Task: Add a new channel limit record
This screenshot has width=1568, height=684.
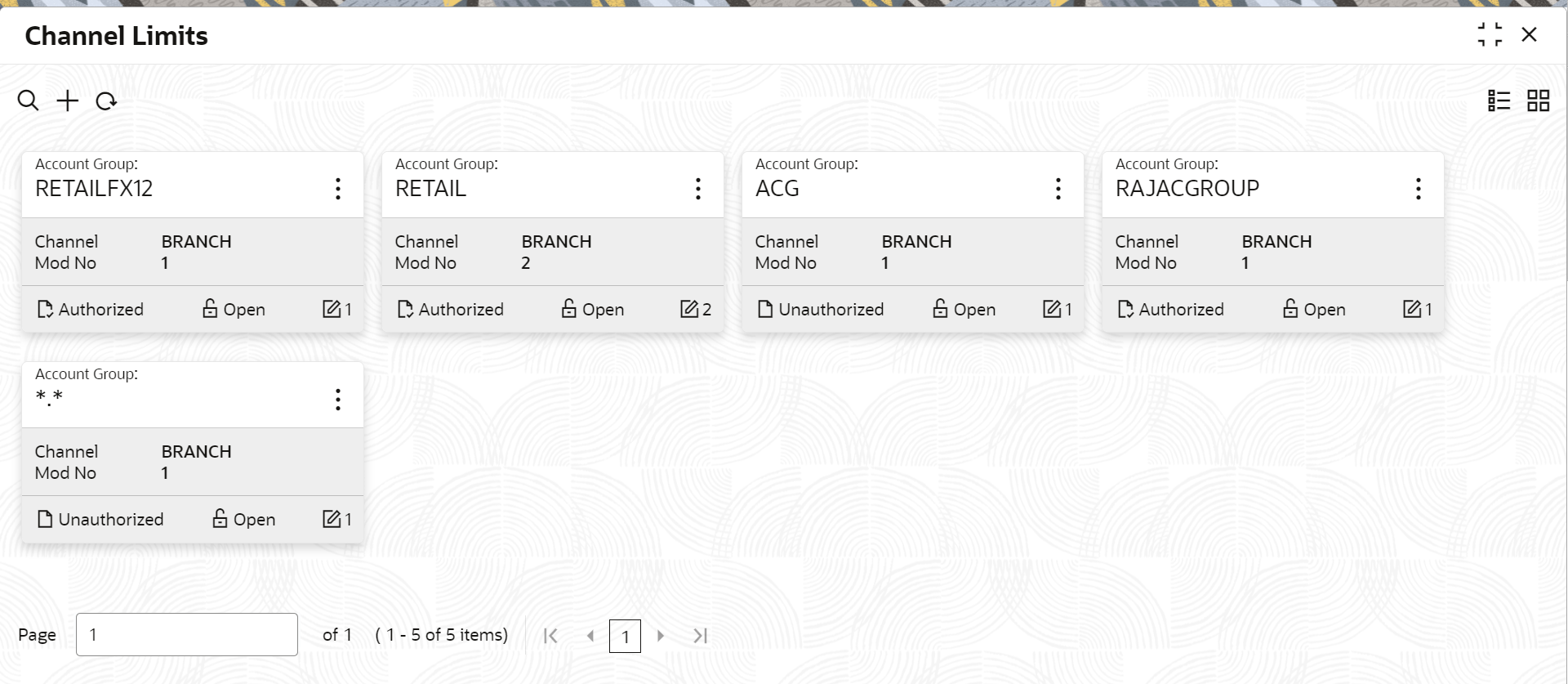Action: click(x=67, y=101)
